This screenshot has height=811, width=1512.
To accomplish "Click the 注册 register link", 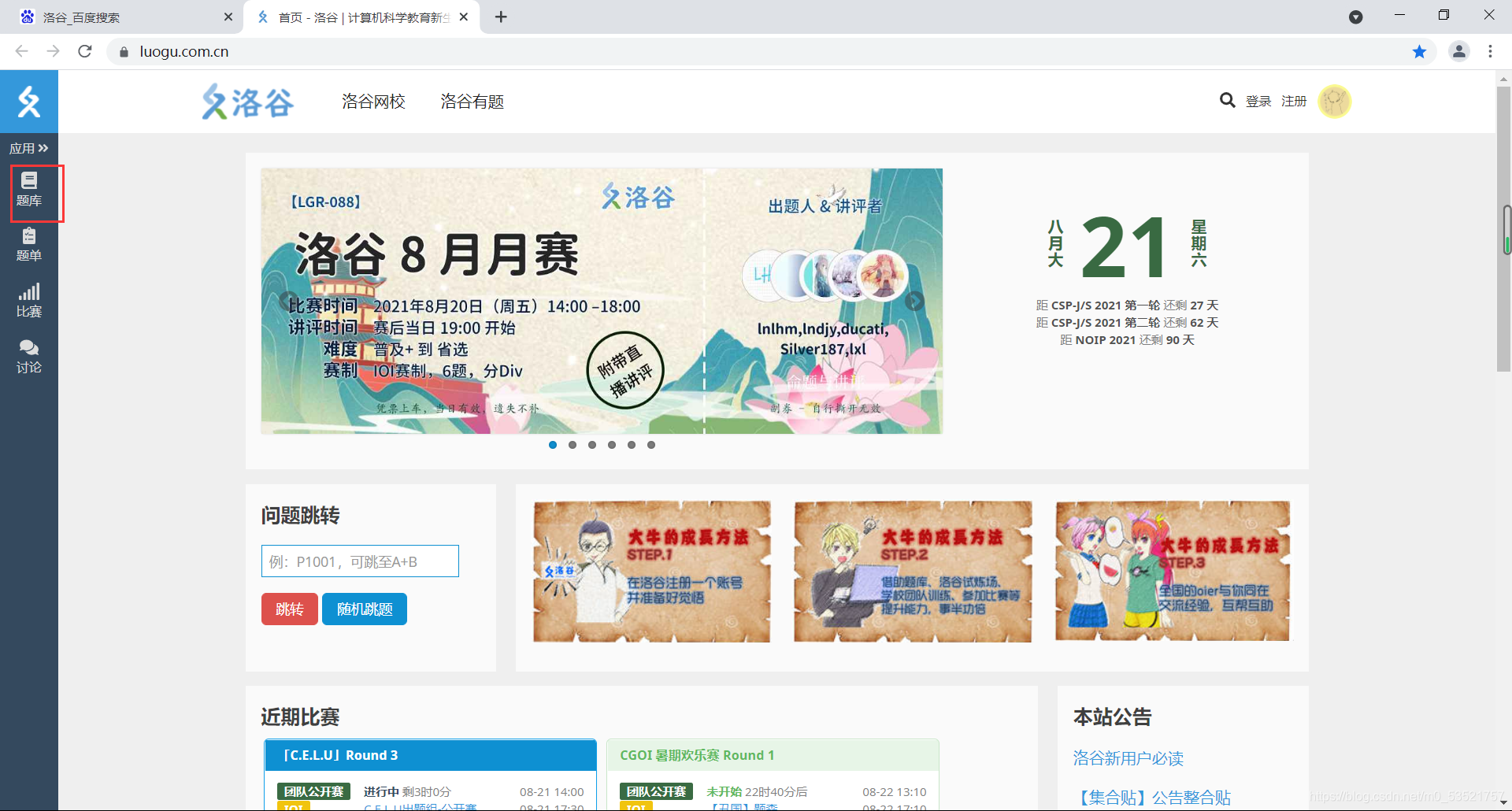I will click(1294, 101).
